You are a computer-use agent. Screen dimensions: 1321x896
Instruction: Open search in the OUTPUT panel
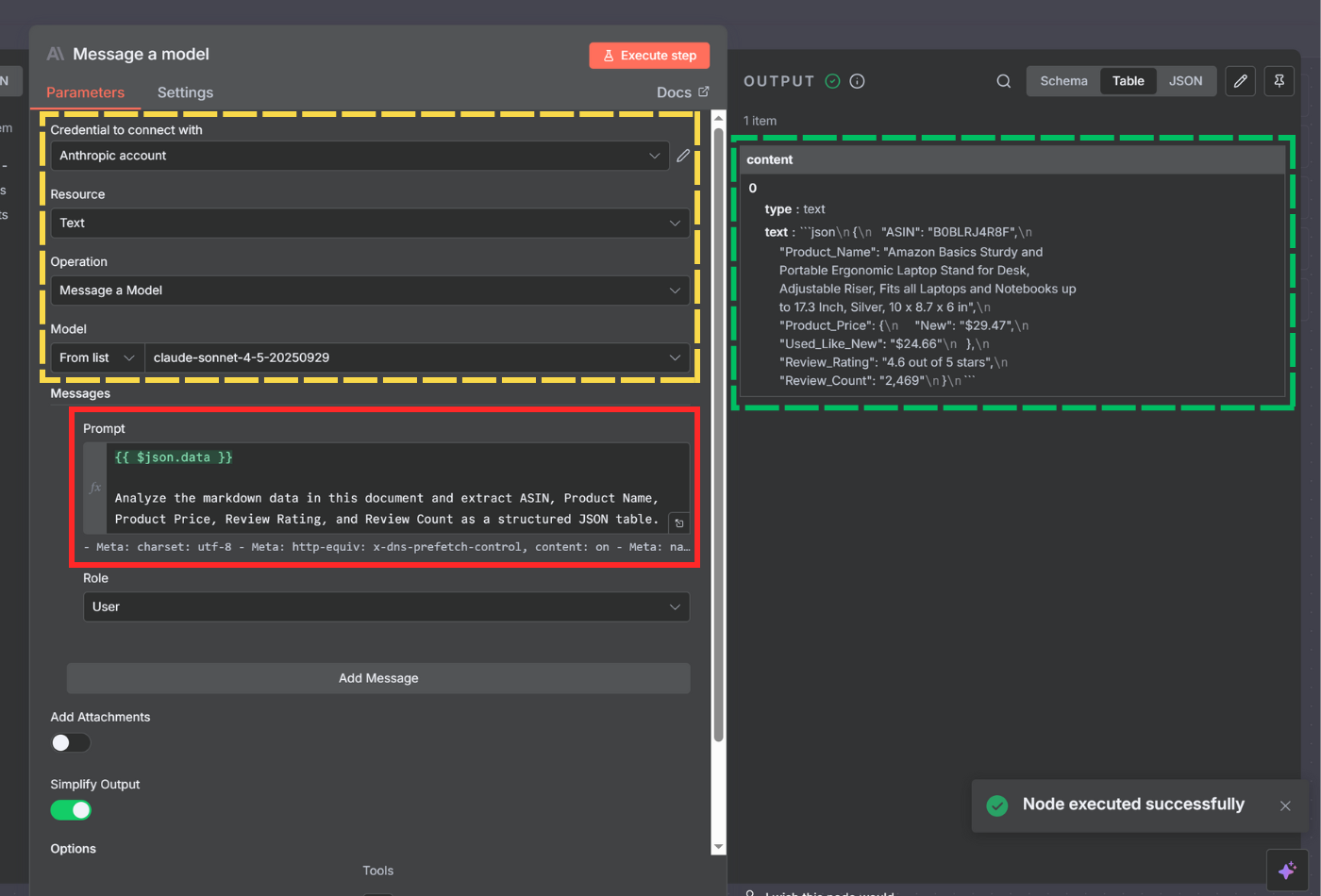[1003, 81]
